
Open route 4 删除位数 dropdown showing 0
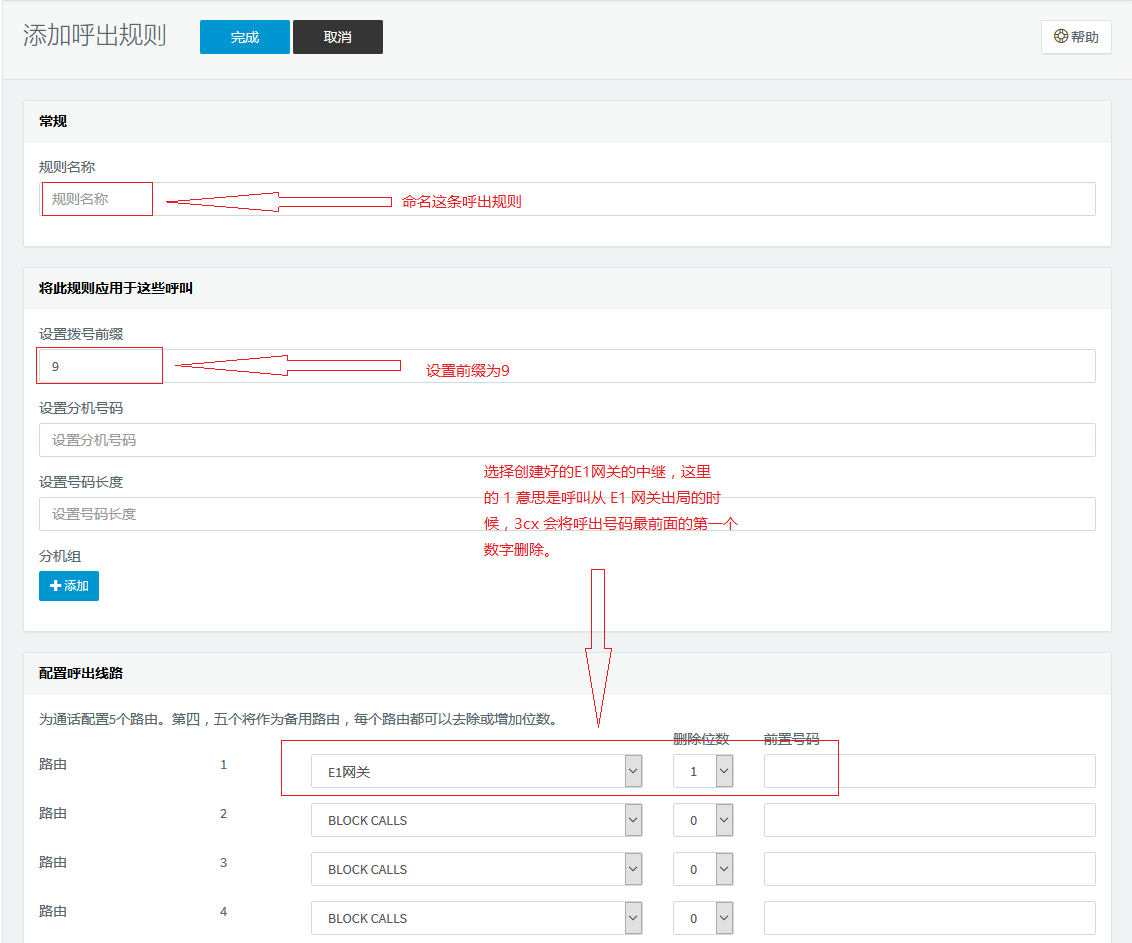703,918
